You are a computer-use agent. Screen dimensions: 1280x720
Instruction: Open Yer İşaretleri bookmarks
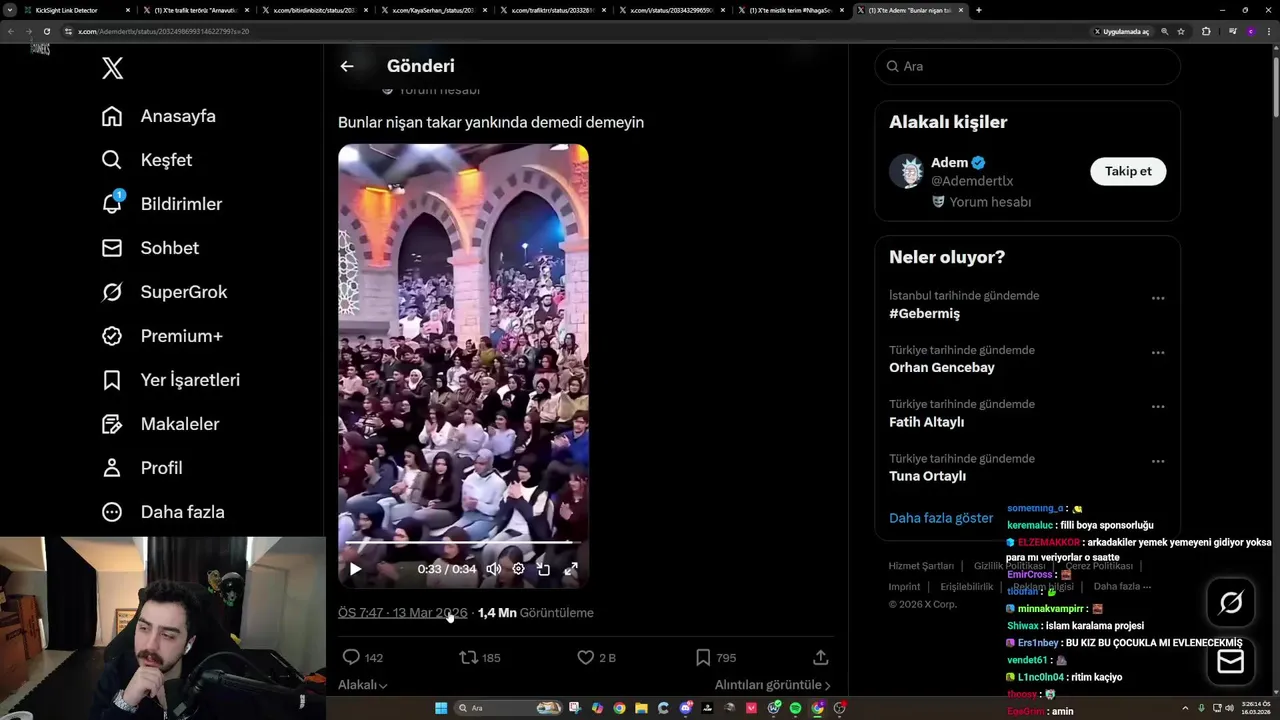pos(171,380)
